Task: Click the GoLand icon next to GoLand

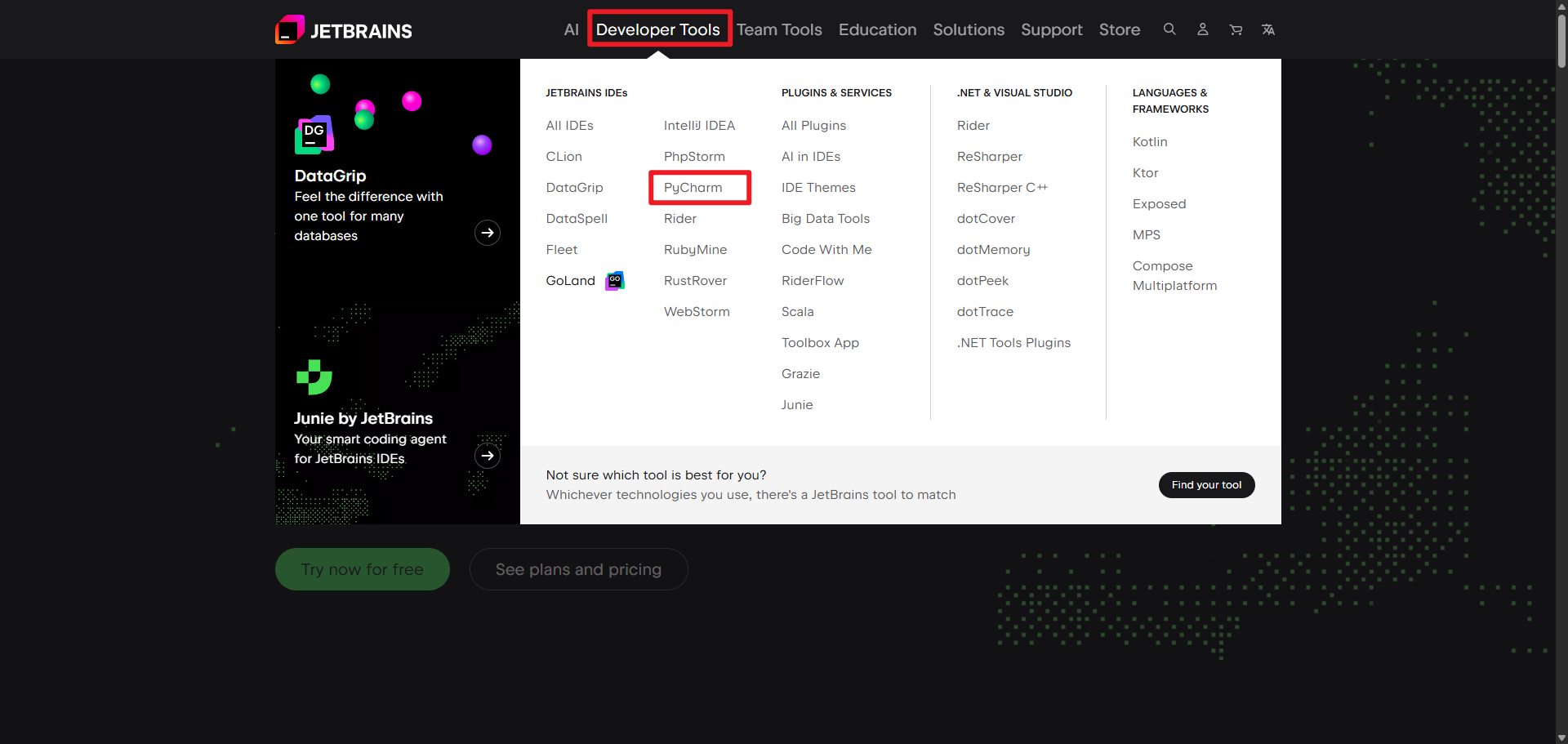Action: click(615, 281)
